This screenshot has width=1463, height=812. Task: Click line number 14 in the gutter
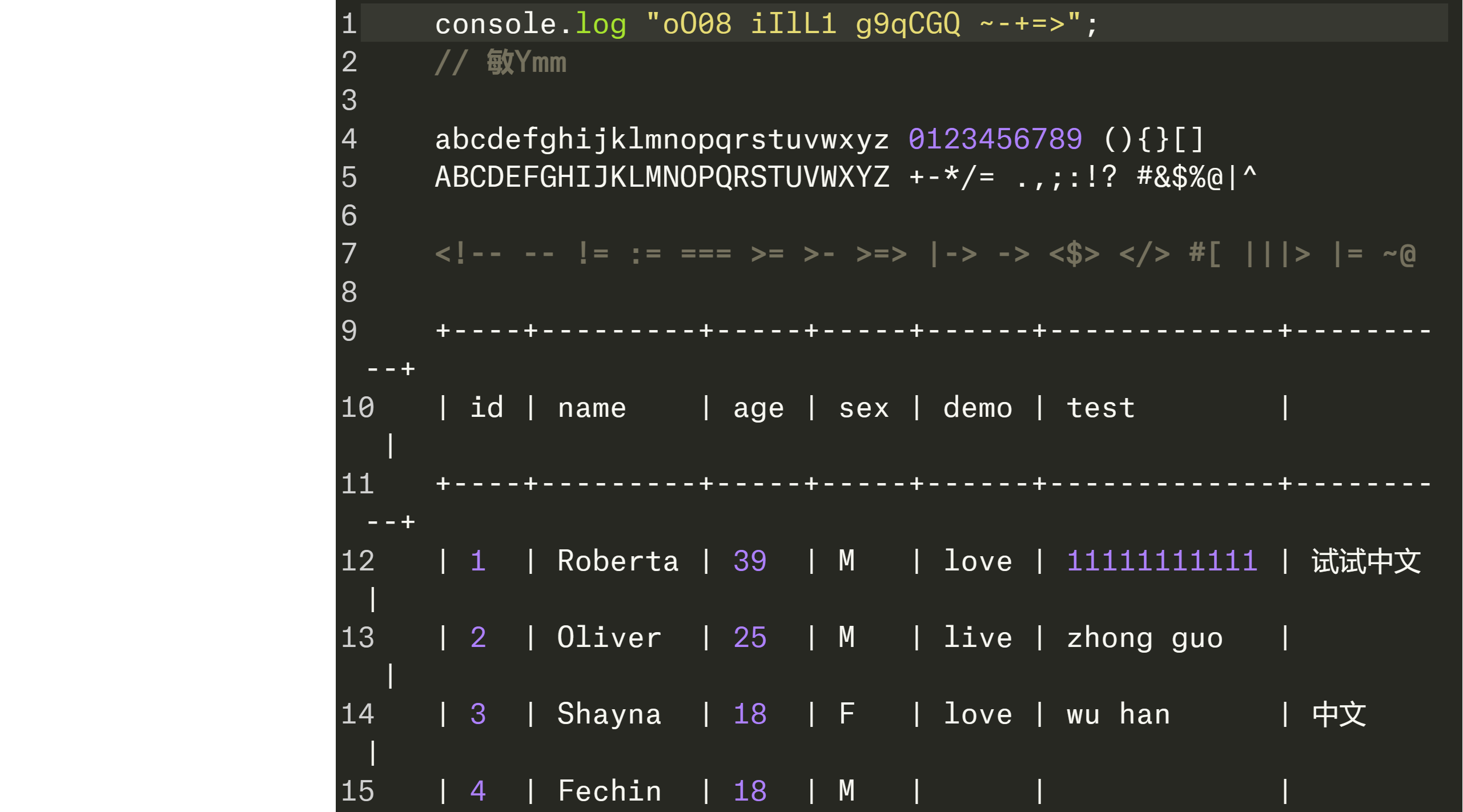pyautogui.click(x=358, y=714)
